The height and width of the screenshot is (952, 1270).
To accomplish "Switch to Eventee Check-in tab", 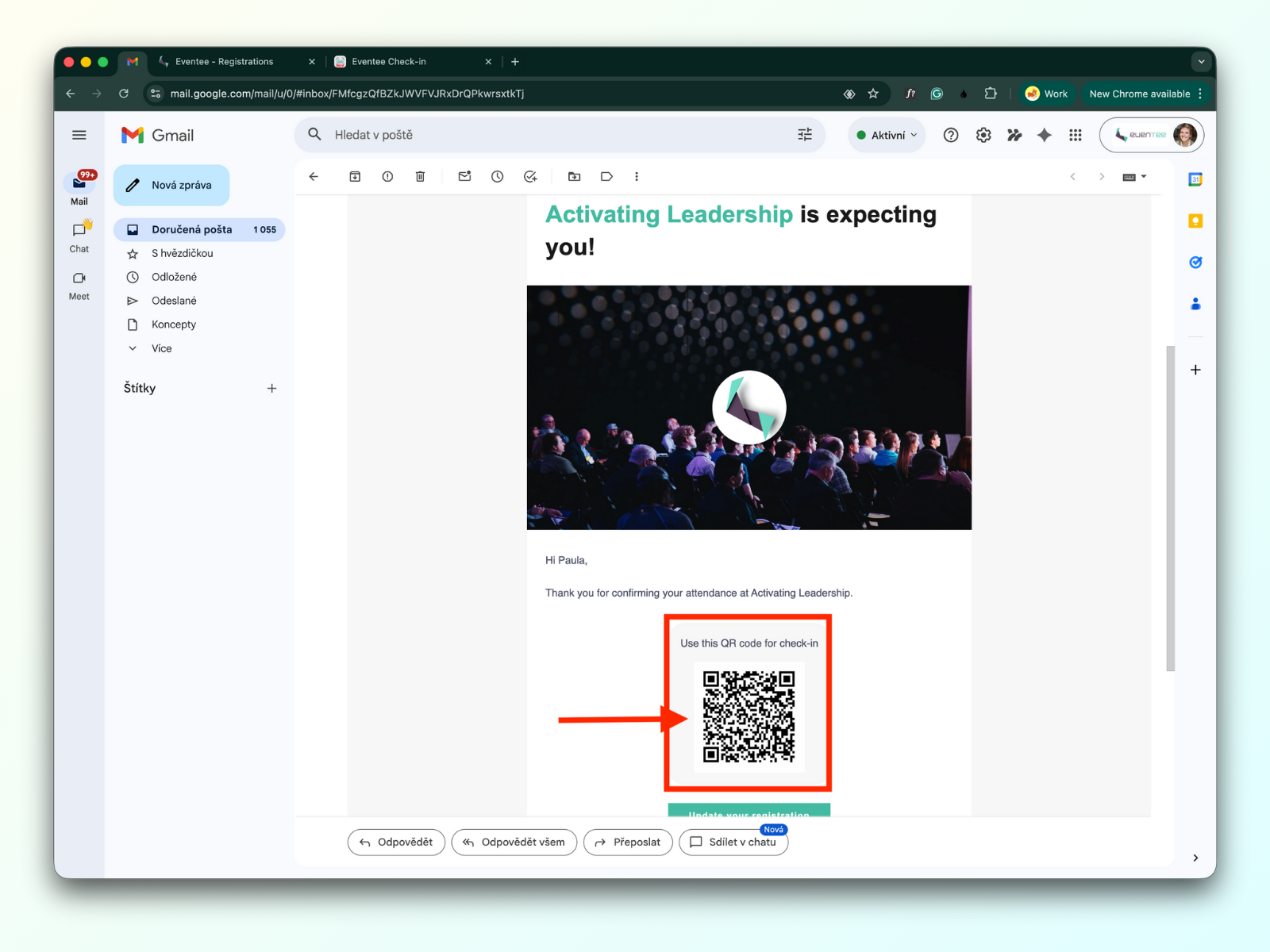I will (389, 61).
